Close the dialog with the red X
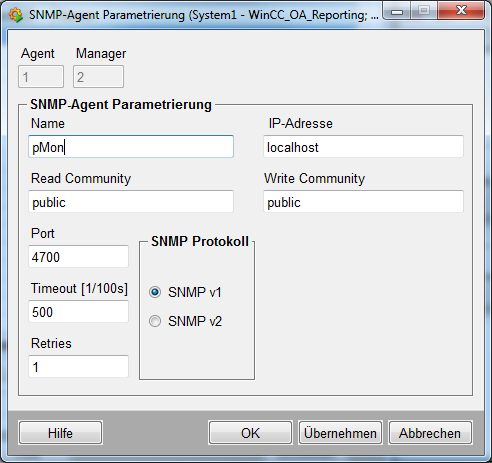 pos(461,10)
